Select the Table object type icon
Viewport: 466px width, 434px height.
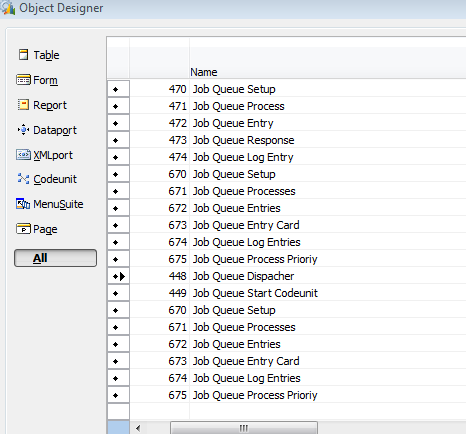[x=23, y=55]
